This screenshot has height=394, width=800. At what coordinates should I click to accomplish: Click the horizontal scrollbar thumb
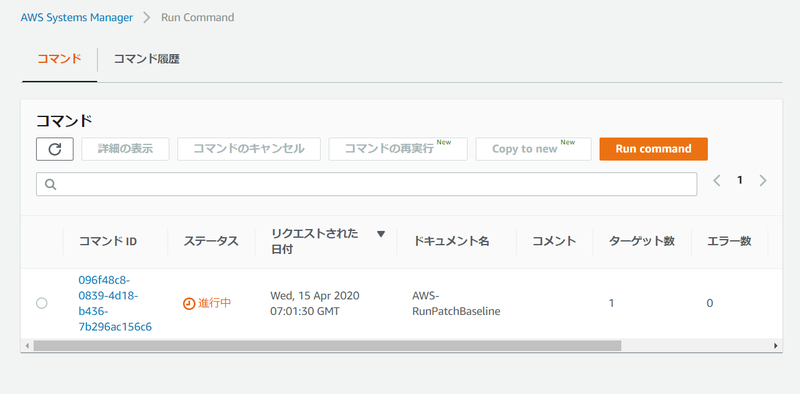point(328,346)
